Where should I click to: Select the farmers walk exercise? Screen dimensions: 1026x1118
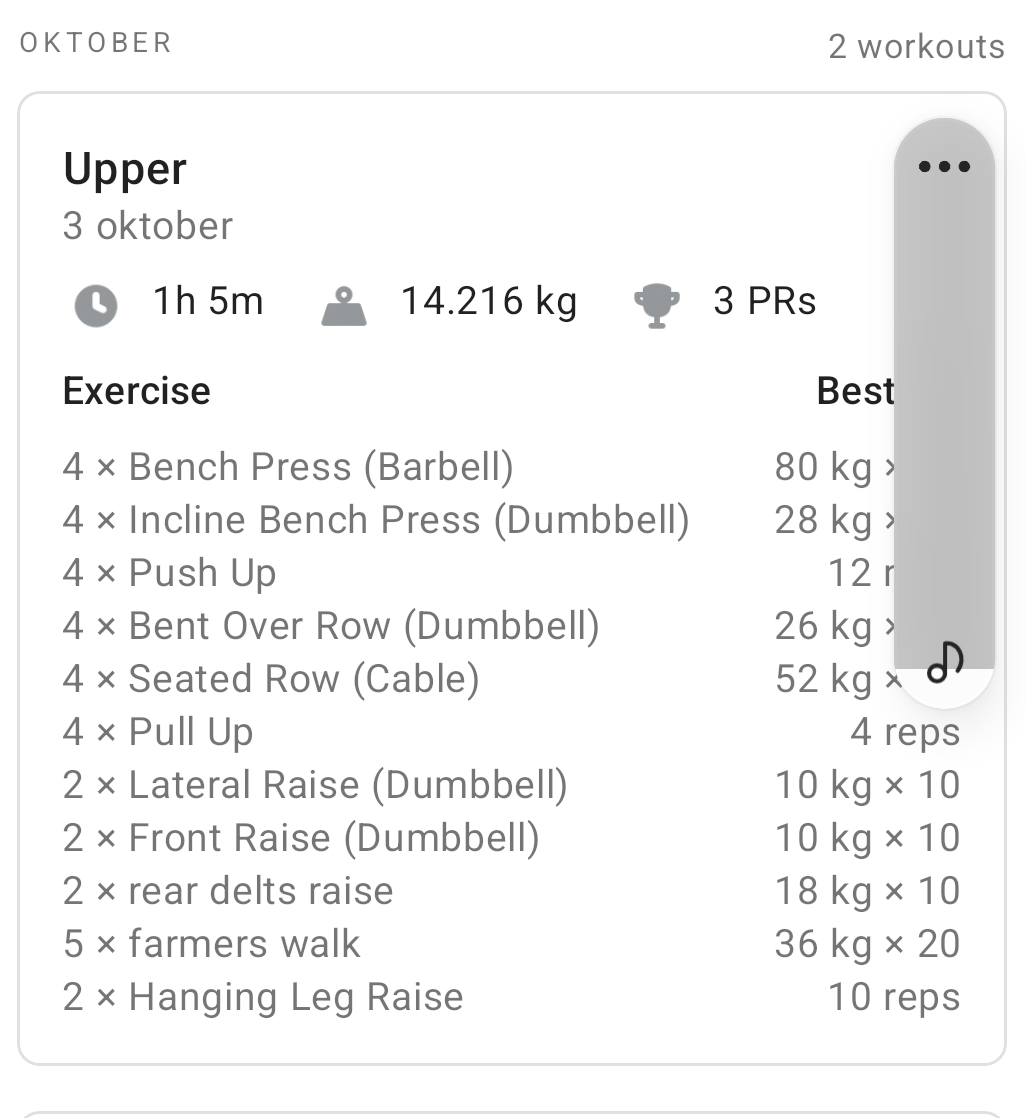click(x=211, y=944)
